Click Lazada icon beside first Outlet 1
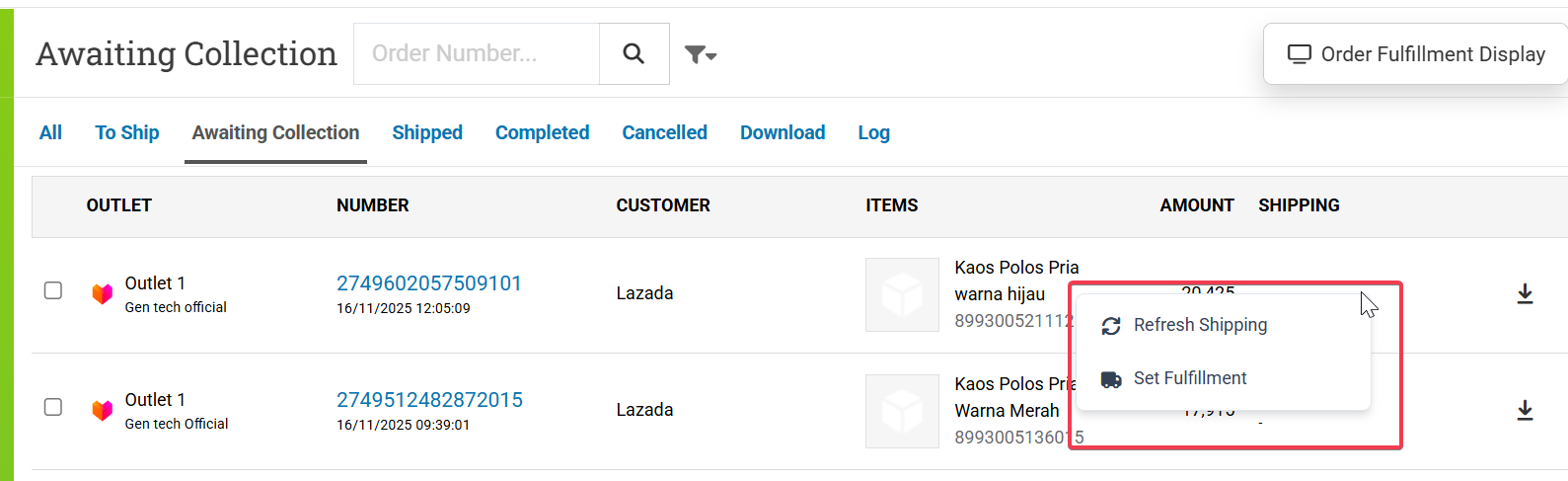1568x481 pixels. (102, 293)
